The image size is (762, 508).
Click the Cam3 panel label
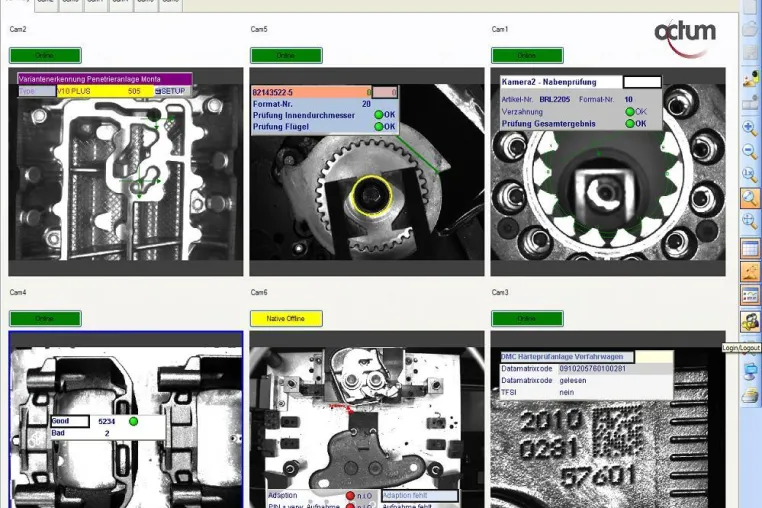500,292
